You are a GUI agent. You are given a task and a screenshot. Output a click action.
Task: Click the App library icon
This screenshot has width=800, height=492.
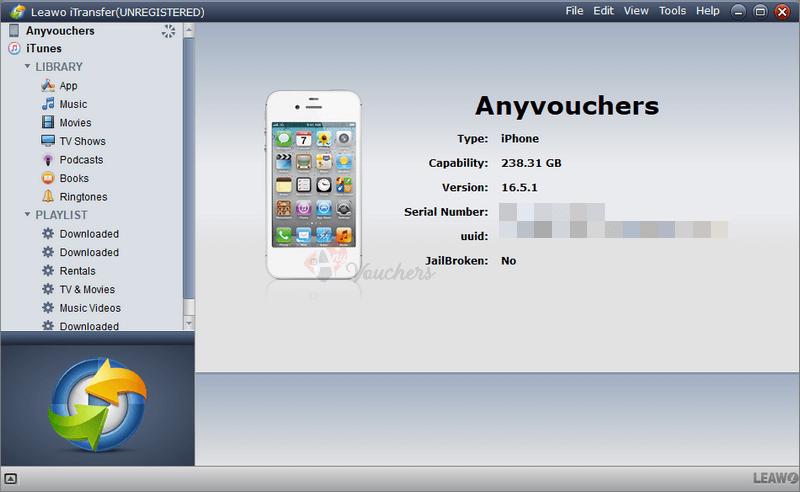[x=48, y=86]
